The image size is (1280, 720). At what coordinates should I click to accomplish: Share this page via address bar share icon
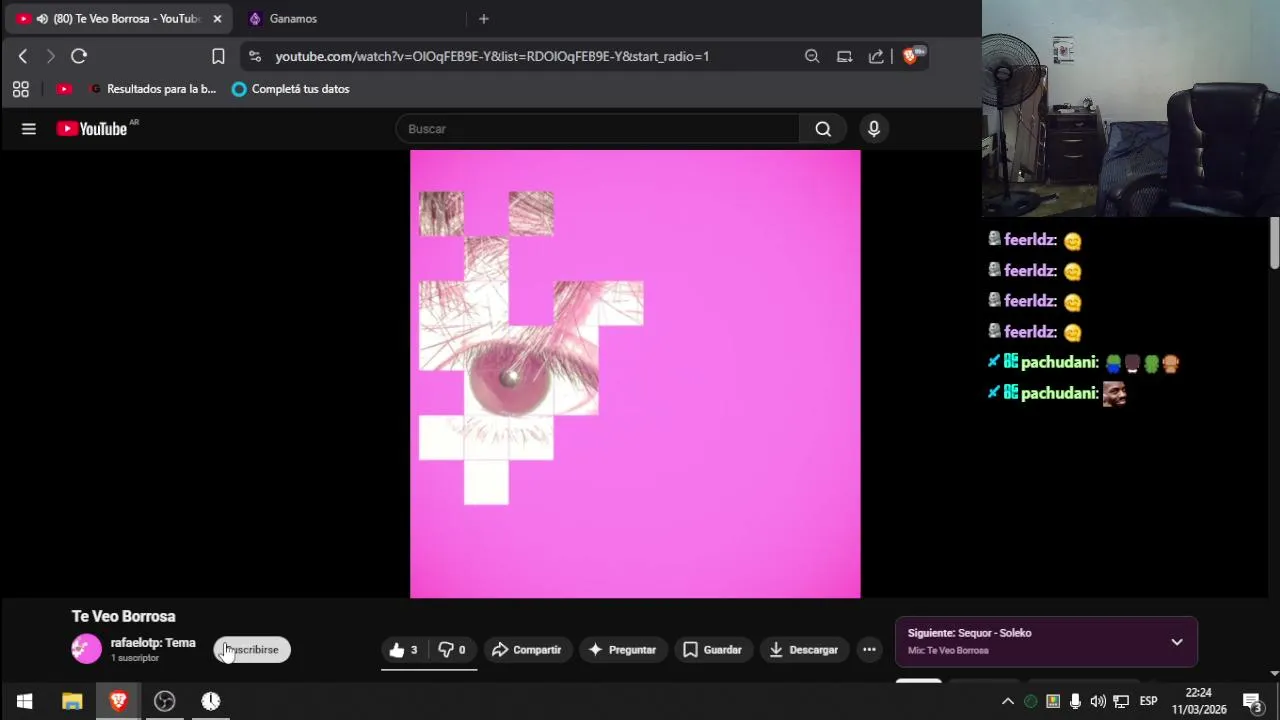click(x=876, y=57)
